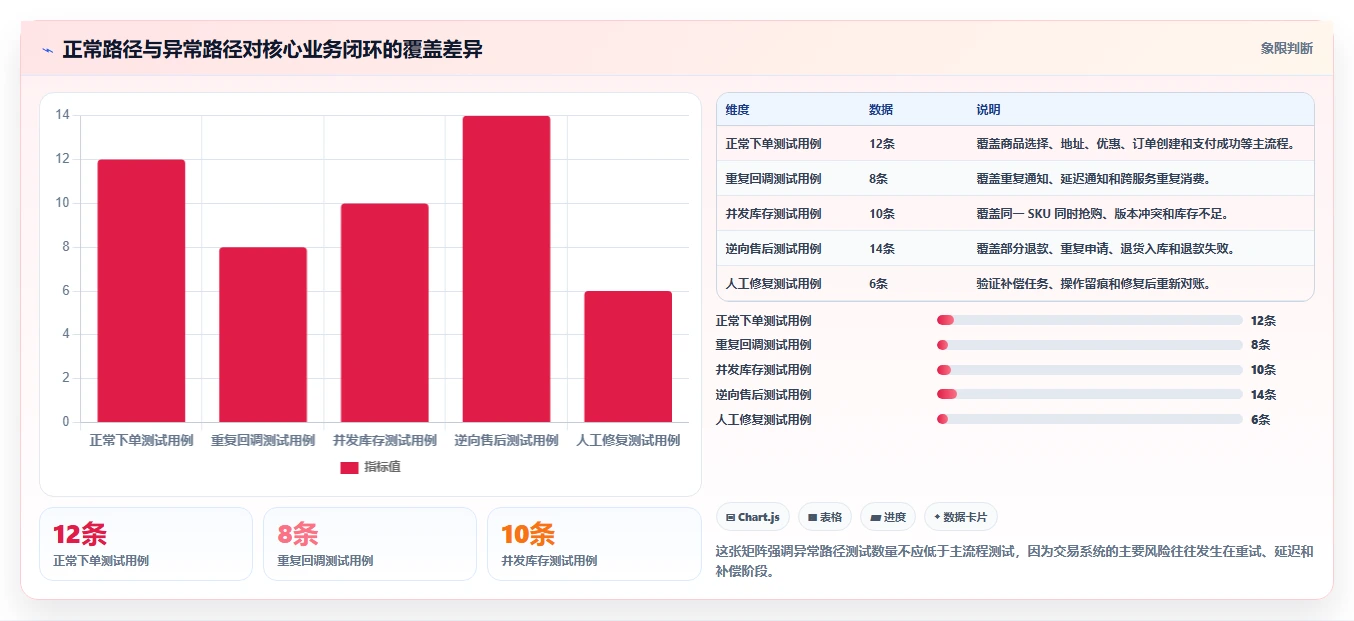Image resolution: width=1354 pixels, height=621 pixels.
Task: Click the 正常下单测试用例 progress bar
Action: point(1089,320)
